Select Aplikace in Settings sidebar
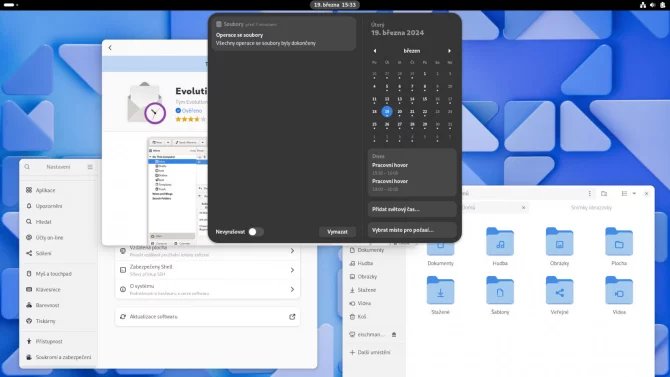Screen dimensions: 670x377 click(59, 190)
